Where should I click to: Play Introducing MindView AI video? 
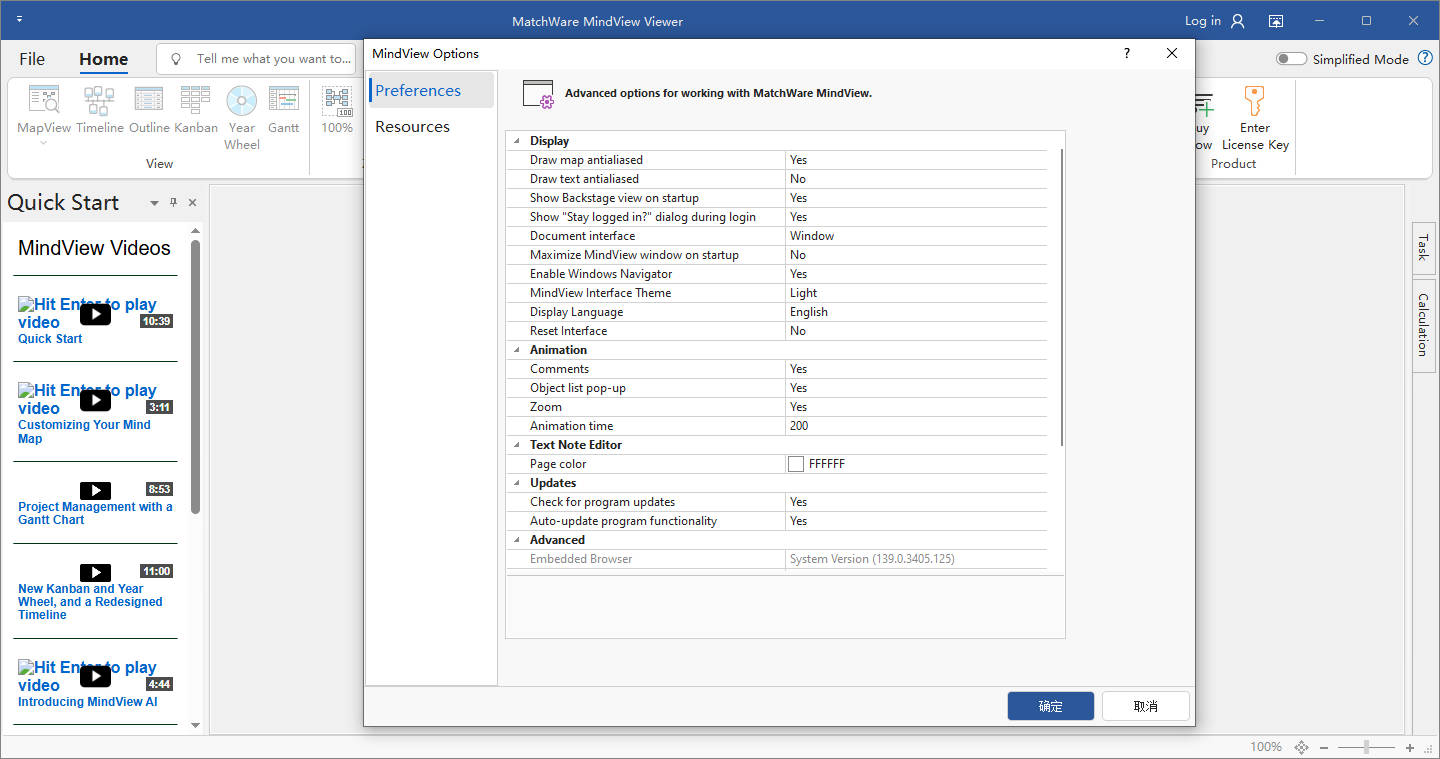click(x=95, y=677)
